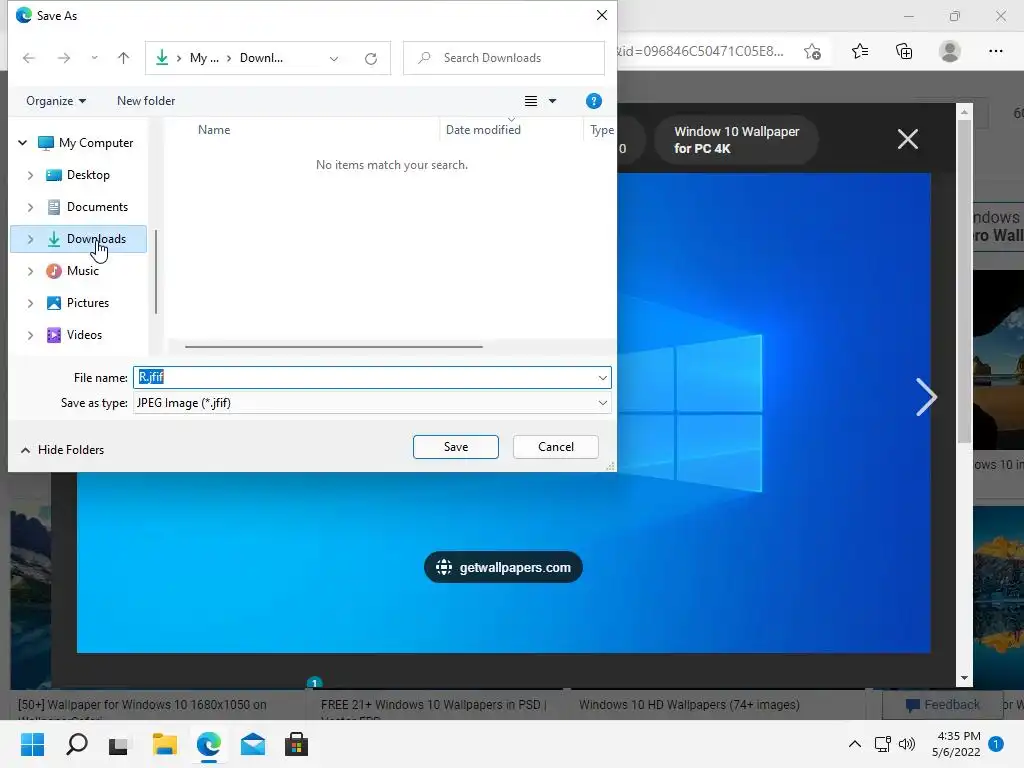Open the dialog Help icon
This screenshot has height=768, width=1024.
click(x=594, y=101)
